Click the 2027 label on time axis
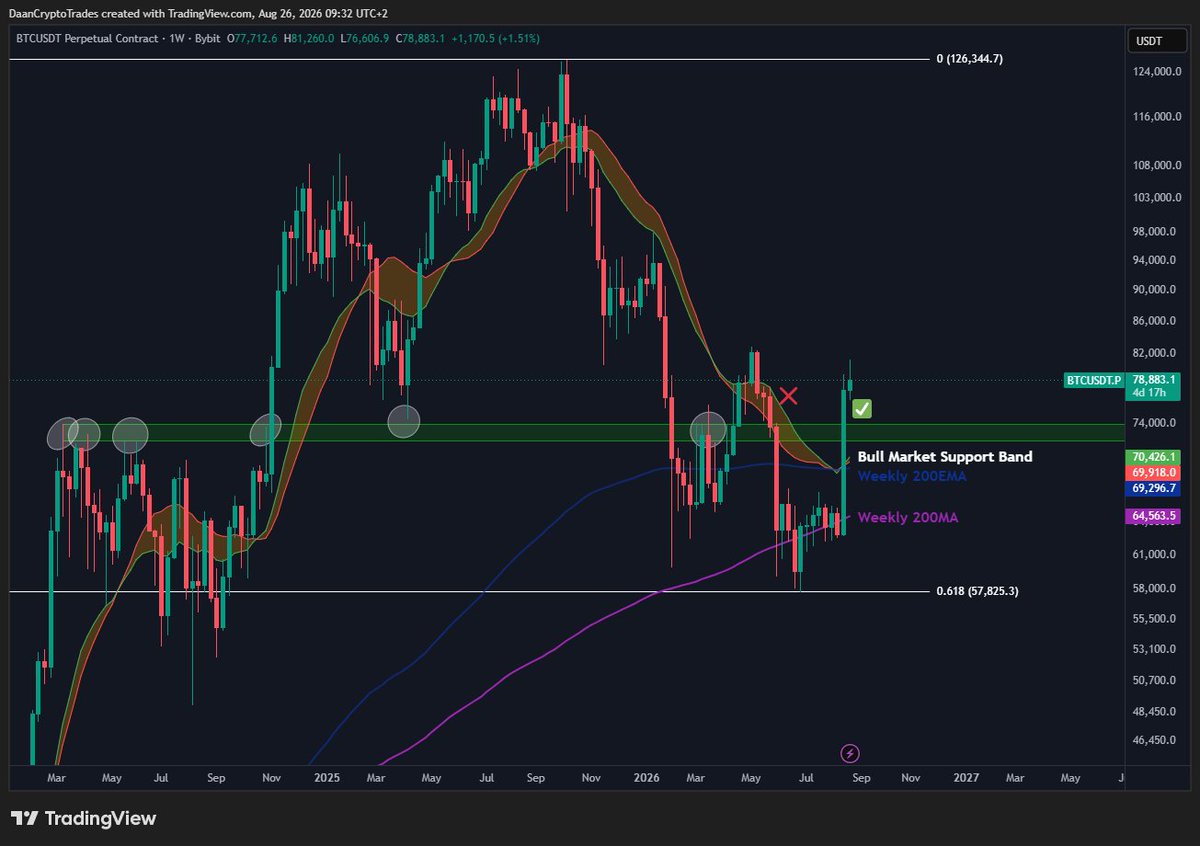Screen dimensions: 1200x846 [966, 776]
